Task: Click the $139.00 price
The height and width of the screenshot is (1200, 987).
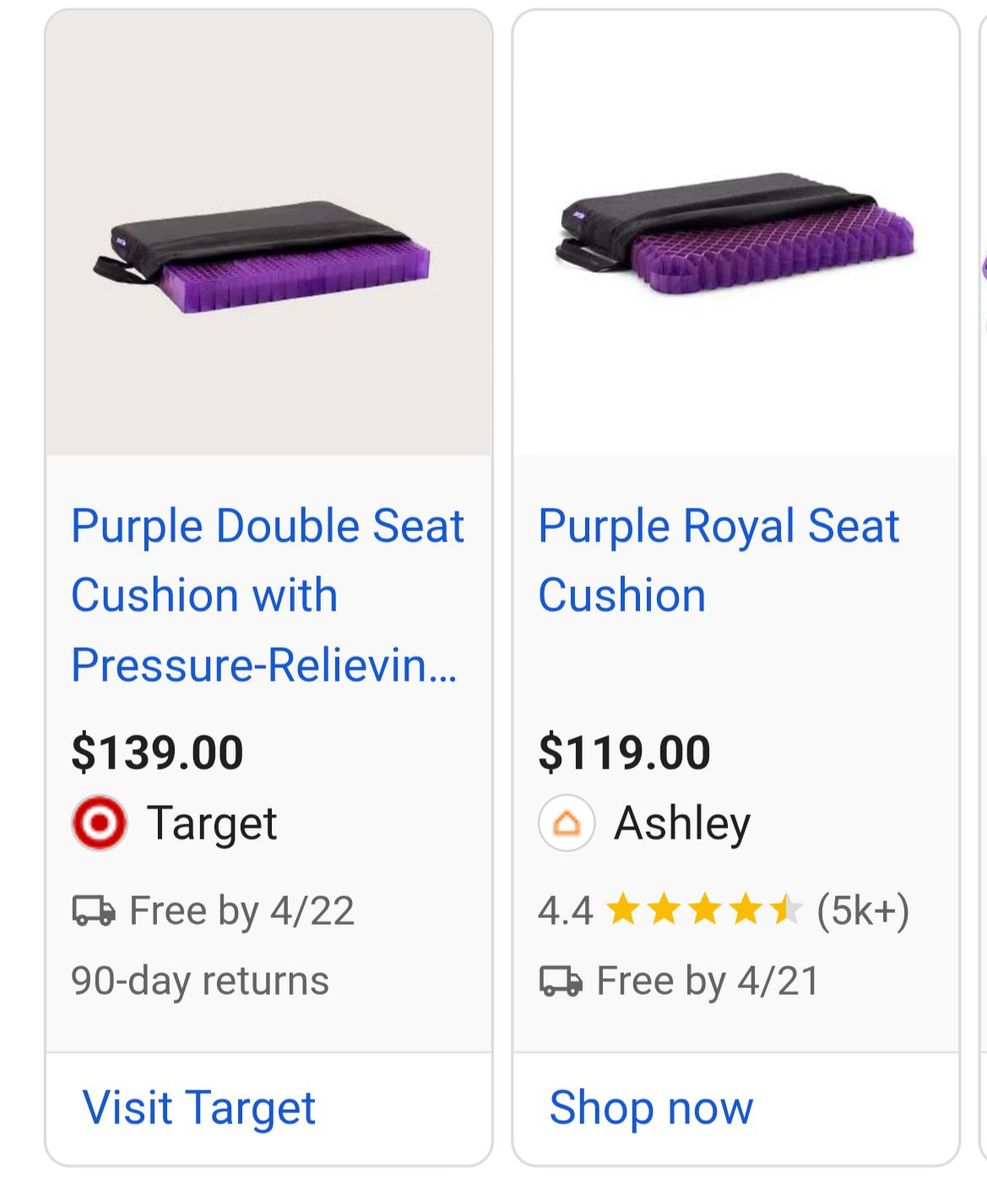Action: pyautogui.click(x=157, y=752)
